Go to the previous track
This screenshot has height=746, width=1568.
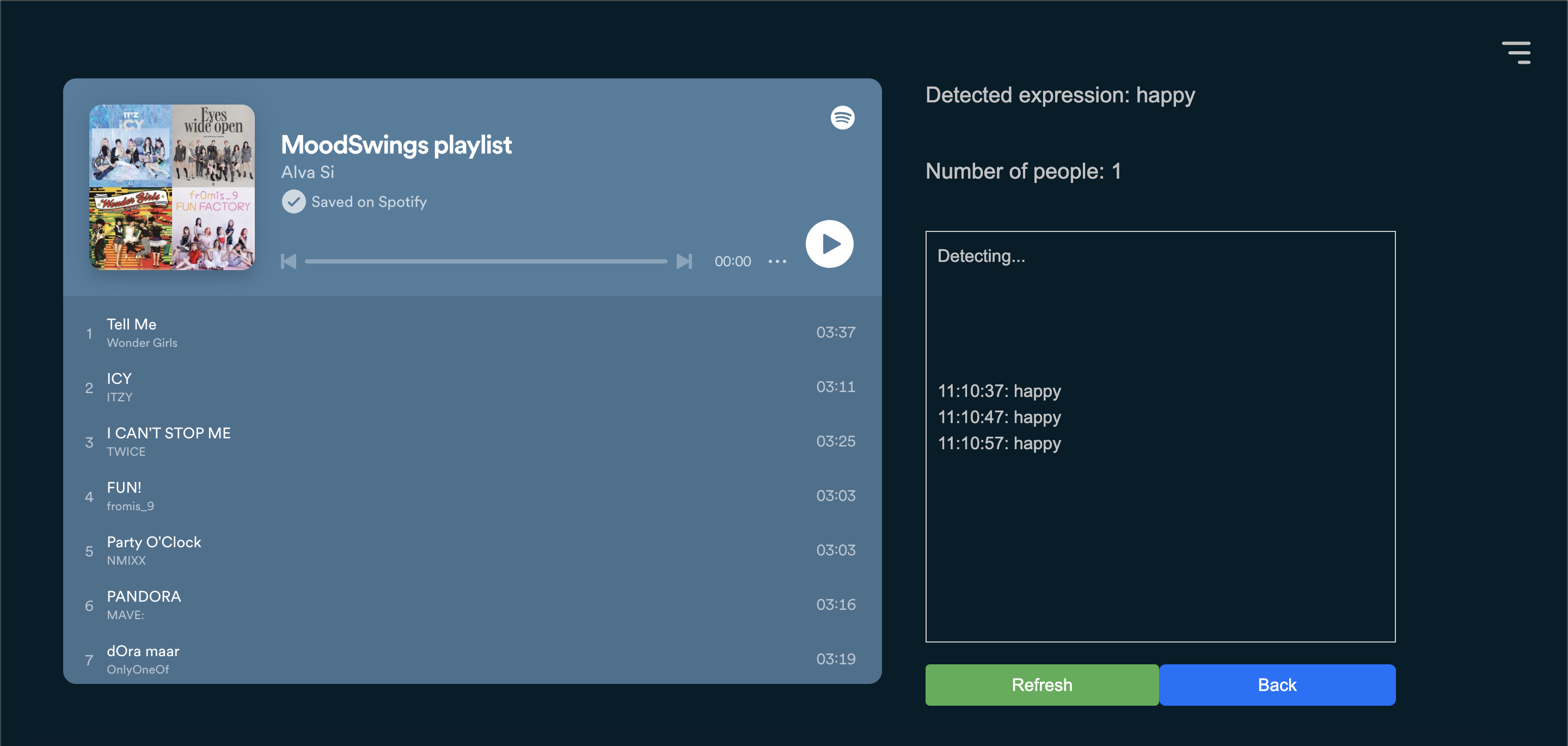click(289, 261)
